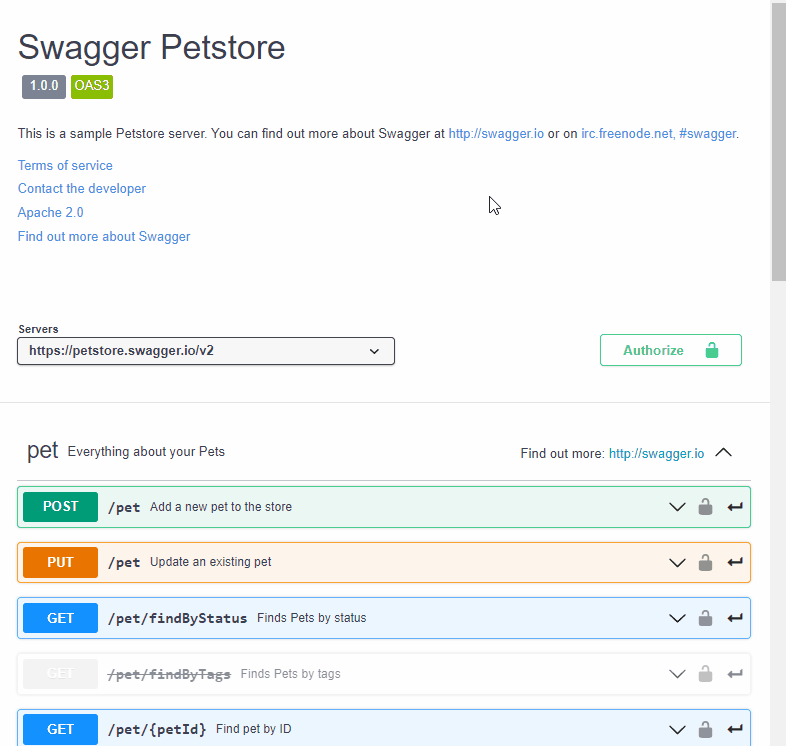Collapse the pet tag section arrow
The width and height of the screenshot is (786, 746).
click(x=723, y=453)
